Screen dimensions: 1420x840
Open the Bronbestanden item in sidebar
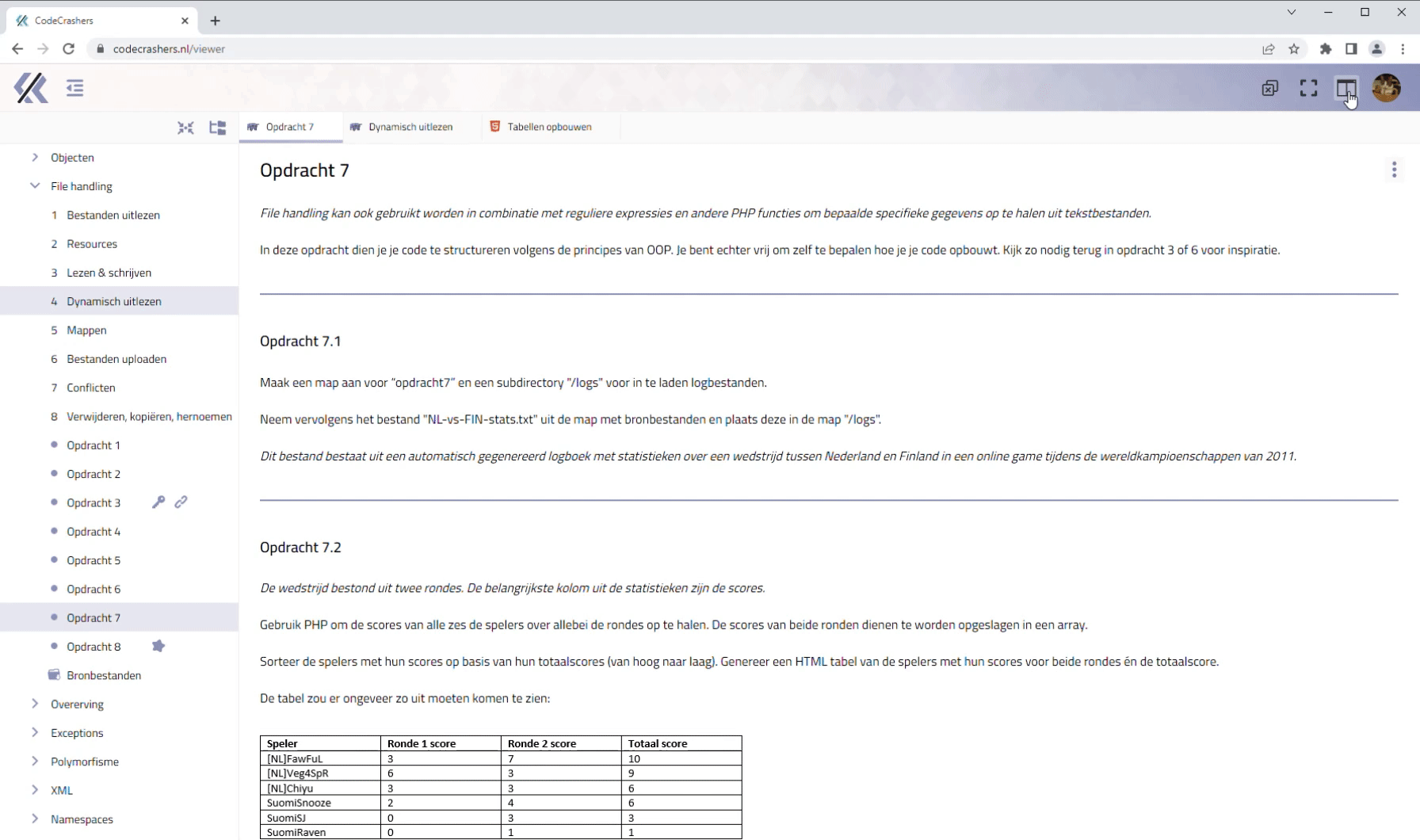[104, 675]
